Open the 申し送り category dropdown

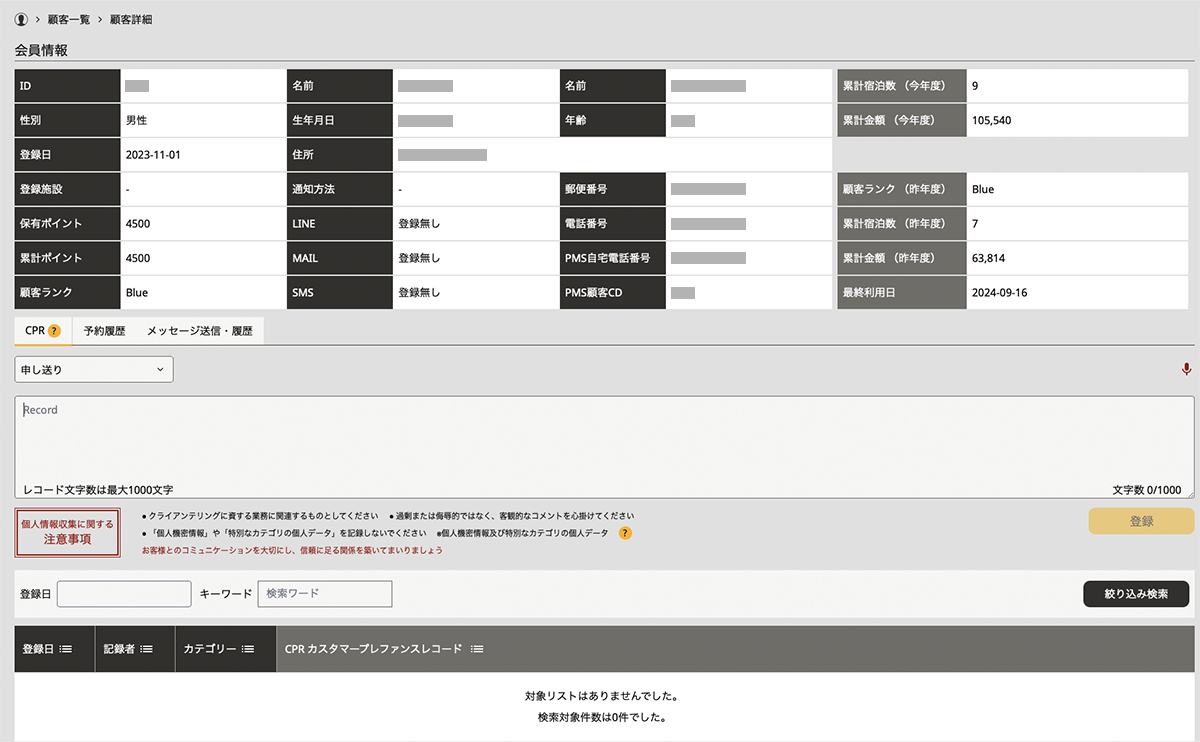[94, 370]
